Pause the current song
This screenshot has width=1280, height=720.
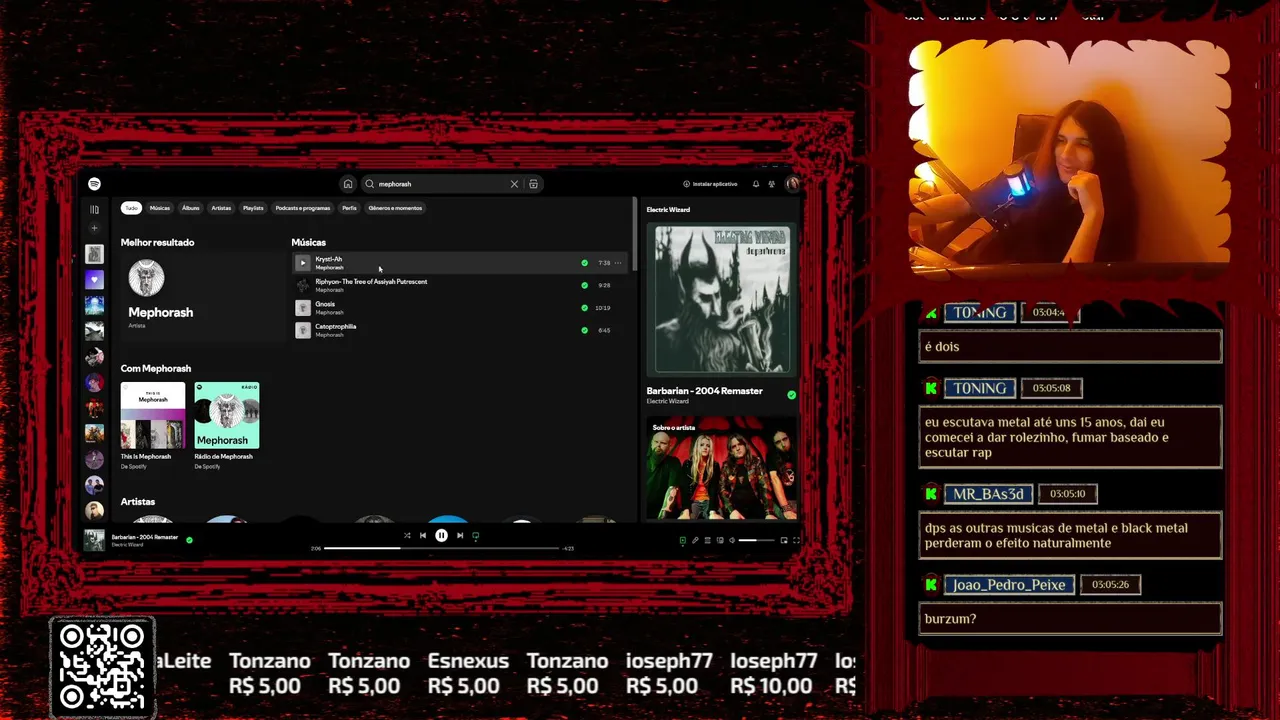[x=441, y=536]
